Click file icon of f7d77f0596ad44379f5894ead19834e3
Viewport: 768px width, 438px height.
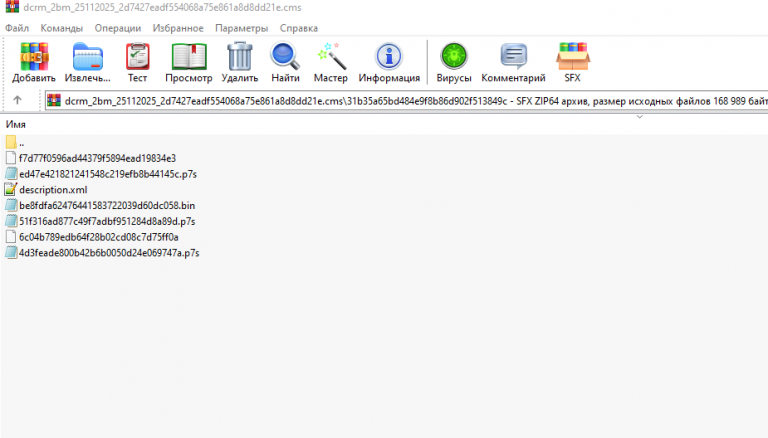(11, 158)
